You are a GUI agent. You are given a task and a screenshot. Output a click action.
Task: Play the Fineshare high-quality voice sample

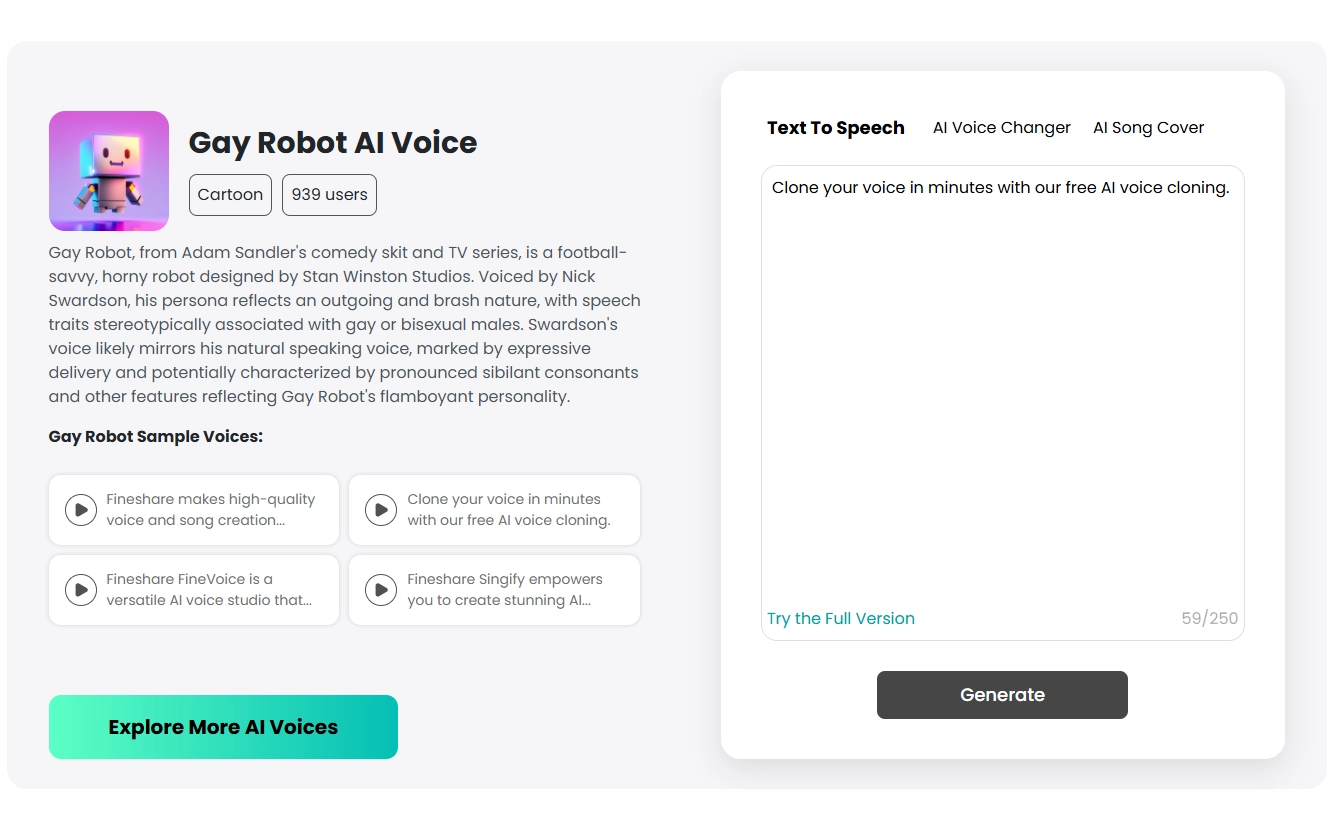tap(81, 510)
